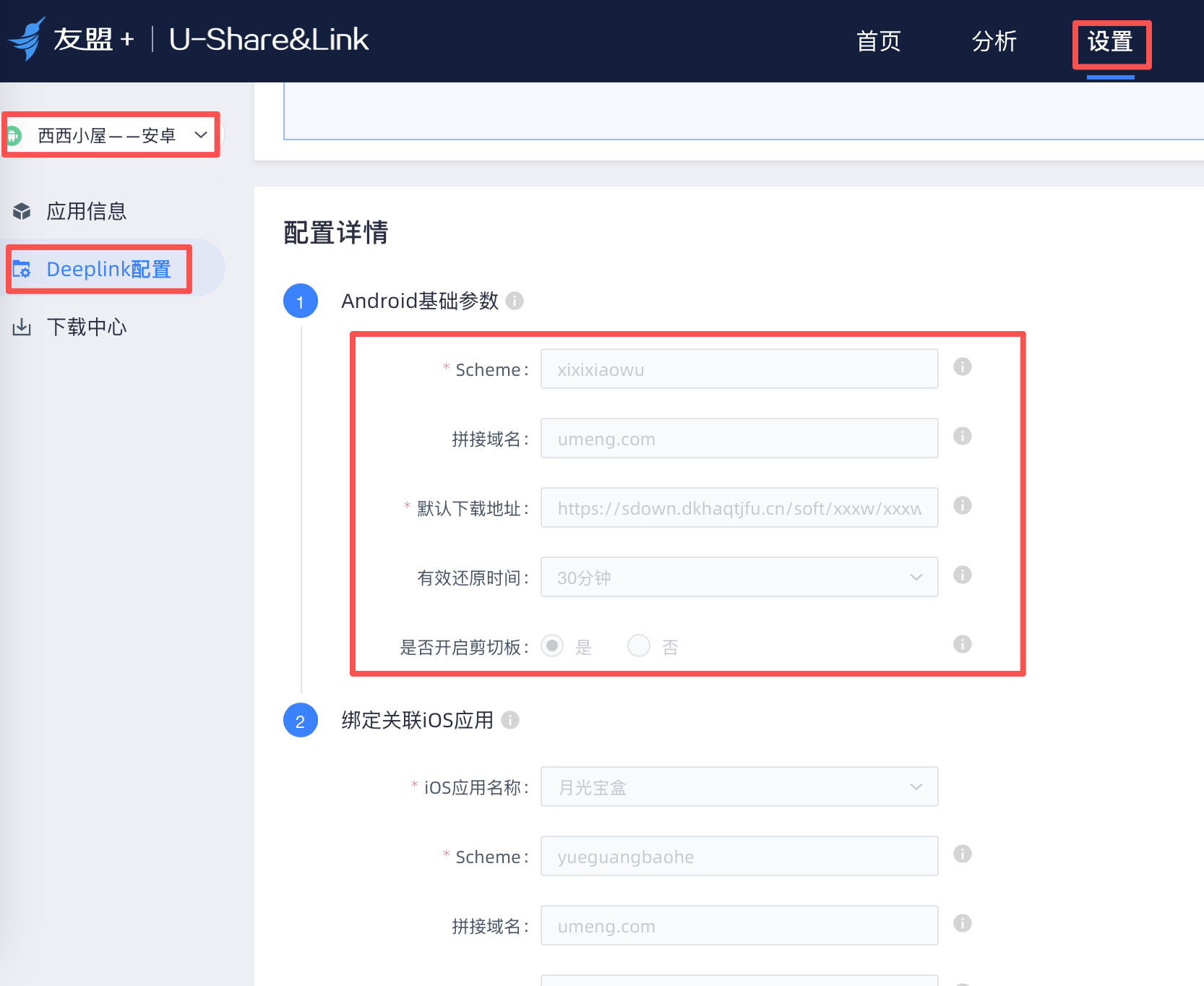
Task: Click info icon beside 有效还原时间 dropdown
Action: coord(962,575)
